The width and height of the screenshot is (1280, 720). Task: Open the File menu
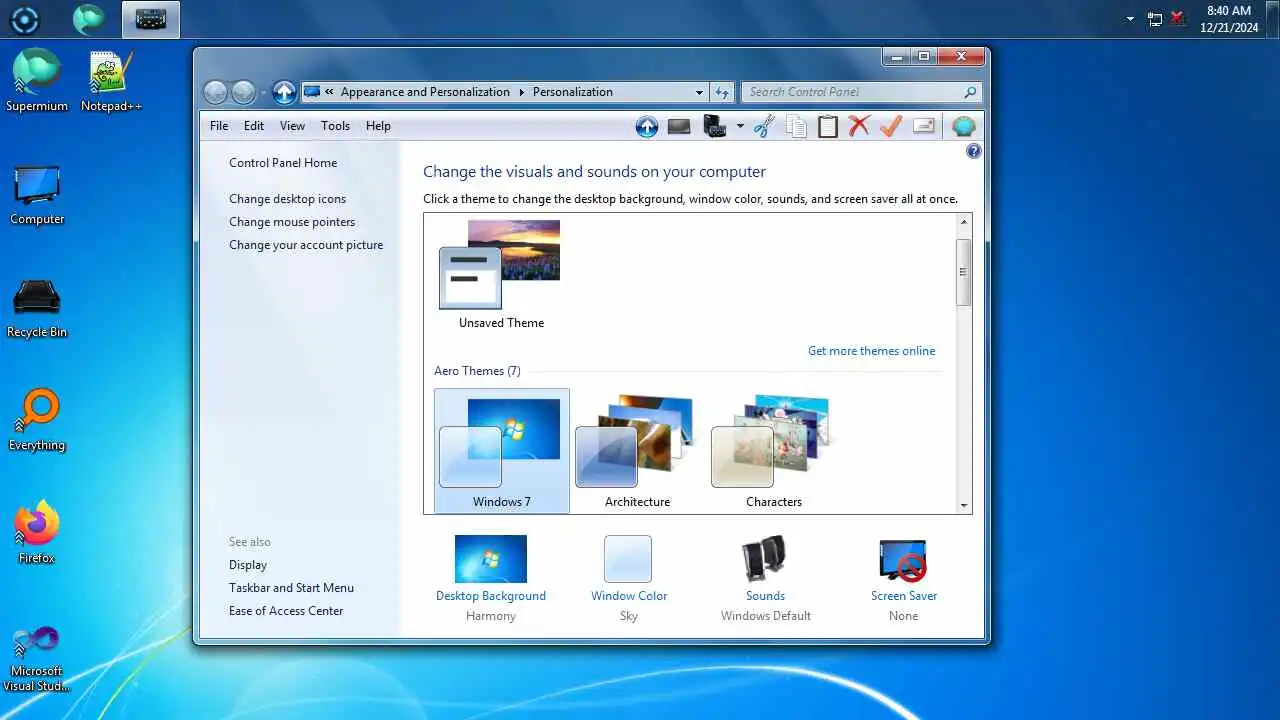click(219, 126)
